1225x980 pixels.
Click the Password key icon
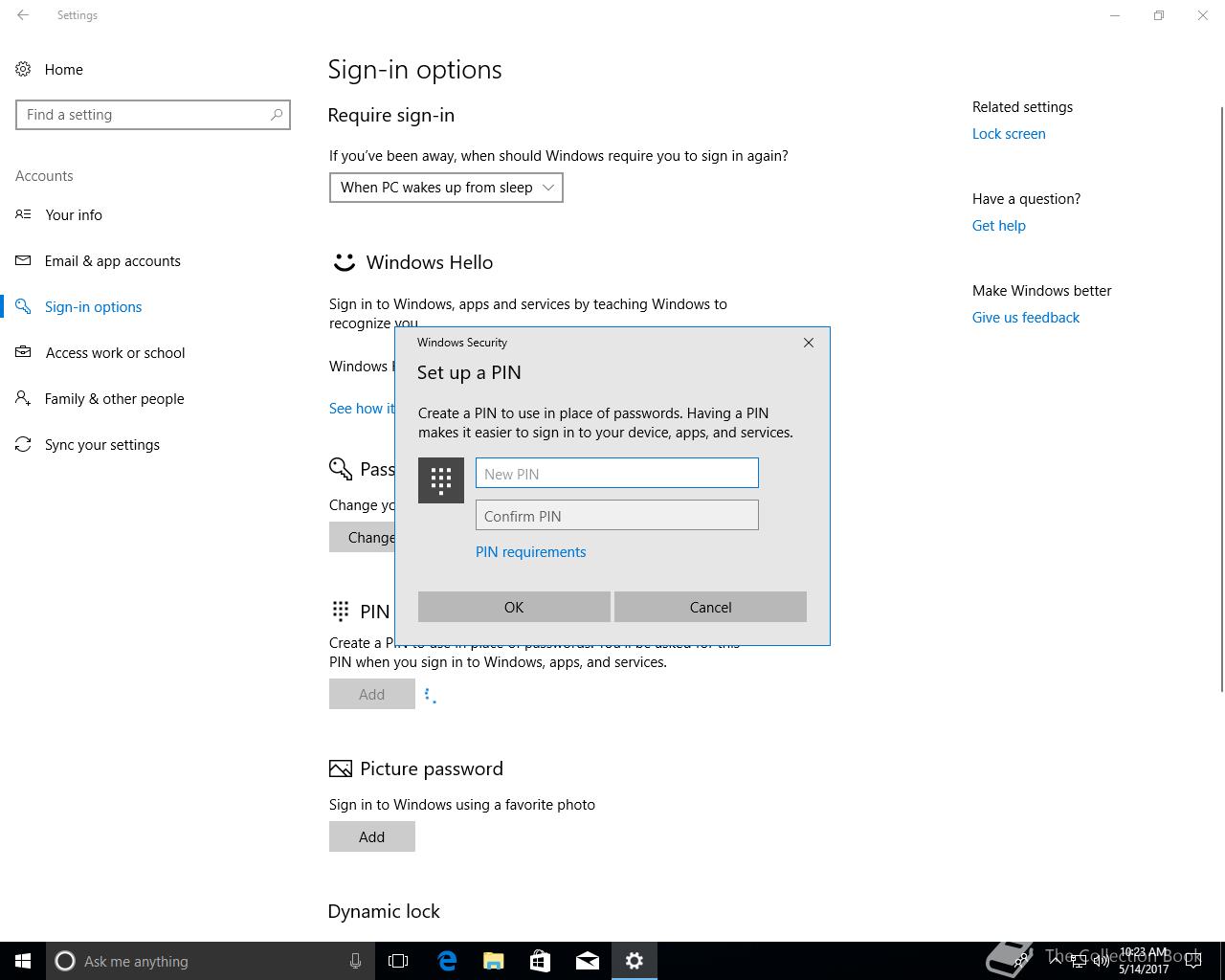click(x=340, y=468)
